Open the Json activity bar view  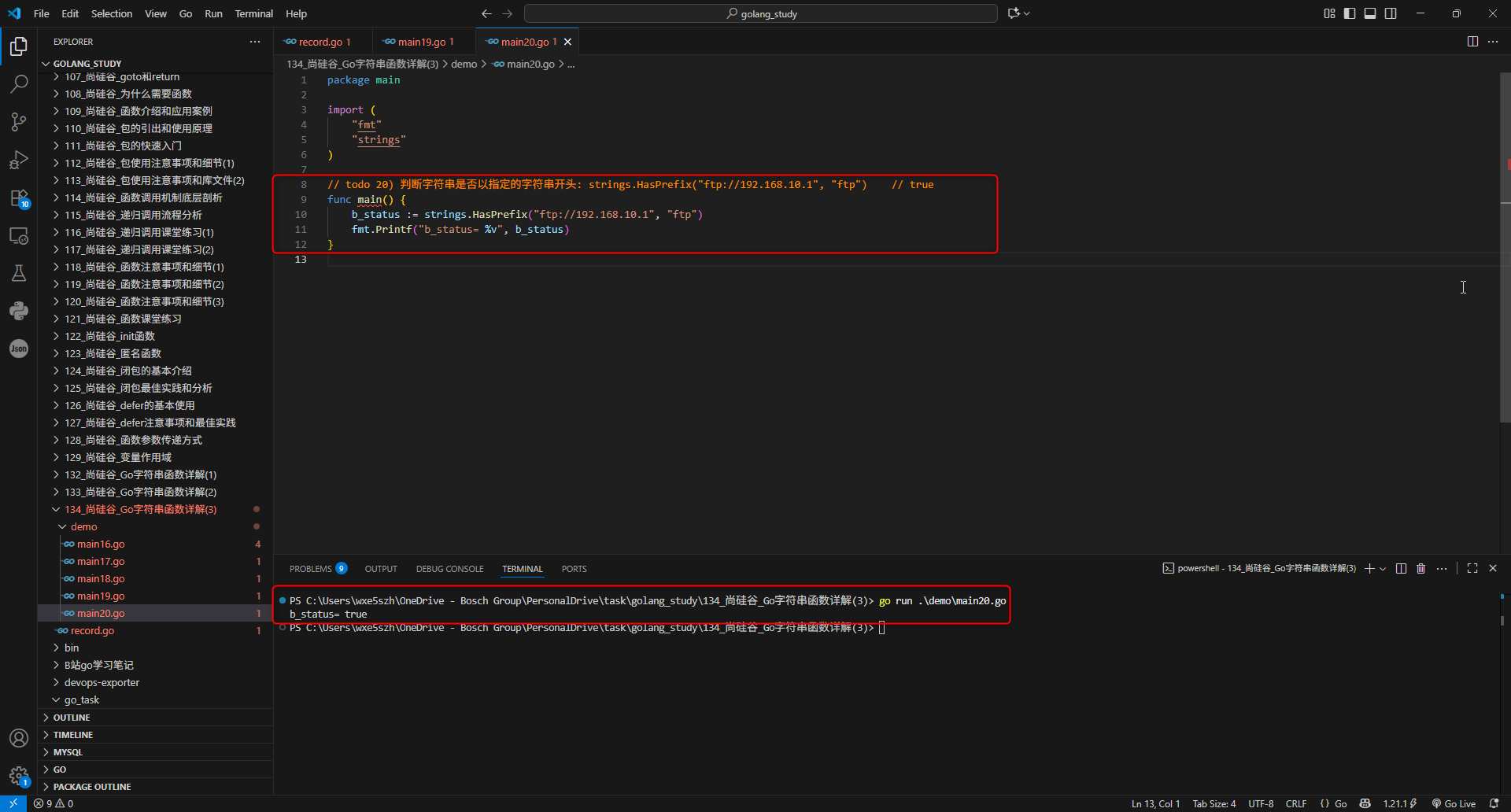[19, 349]
